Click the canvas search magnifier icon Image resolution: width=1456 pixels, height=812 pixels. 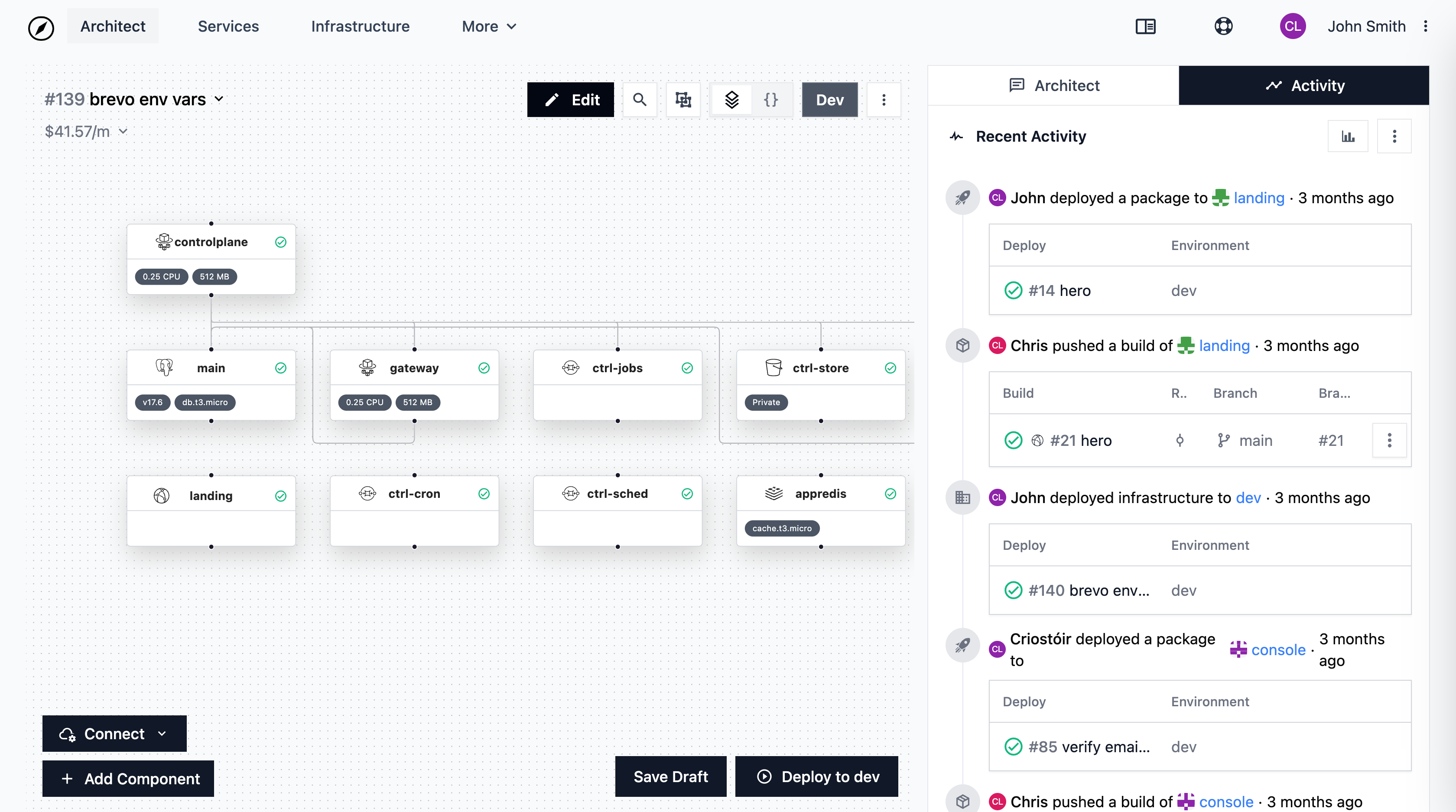pos(639,100)
